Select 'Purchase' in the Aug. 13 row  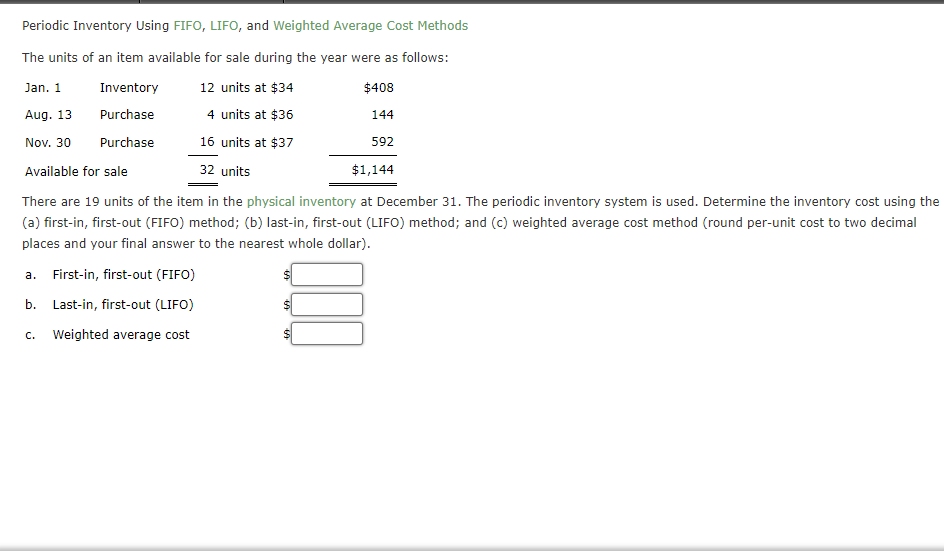(126, 115)
